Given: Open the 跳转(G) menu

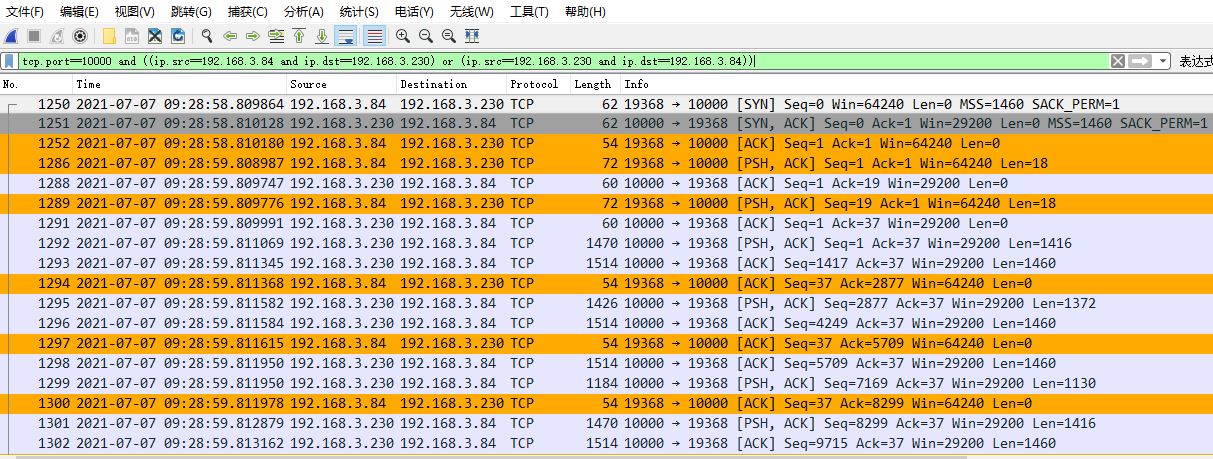Looking at the screenshot, I should tap(191, 12).
